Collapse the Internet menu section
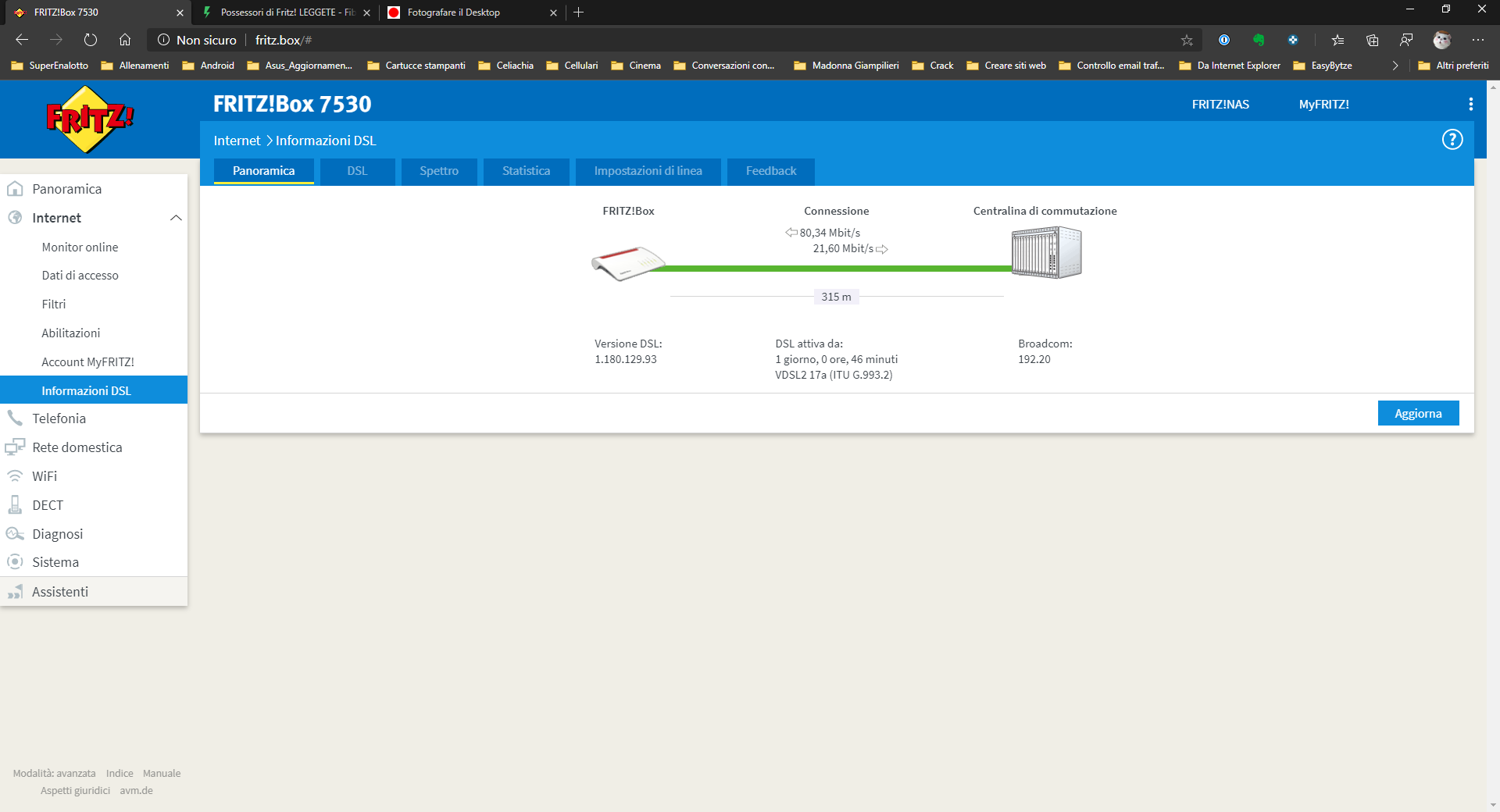The image size is (1500, 812). pos(176,218)
